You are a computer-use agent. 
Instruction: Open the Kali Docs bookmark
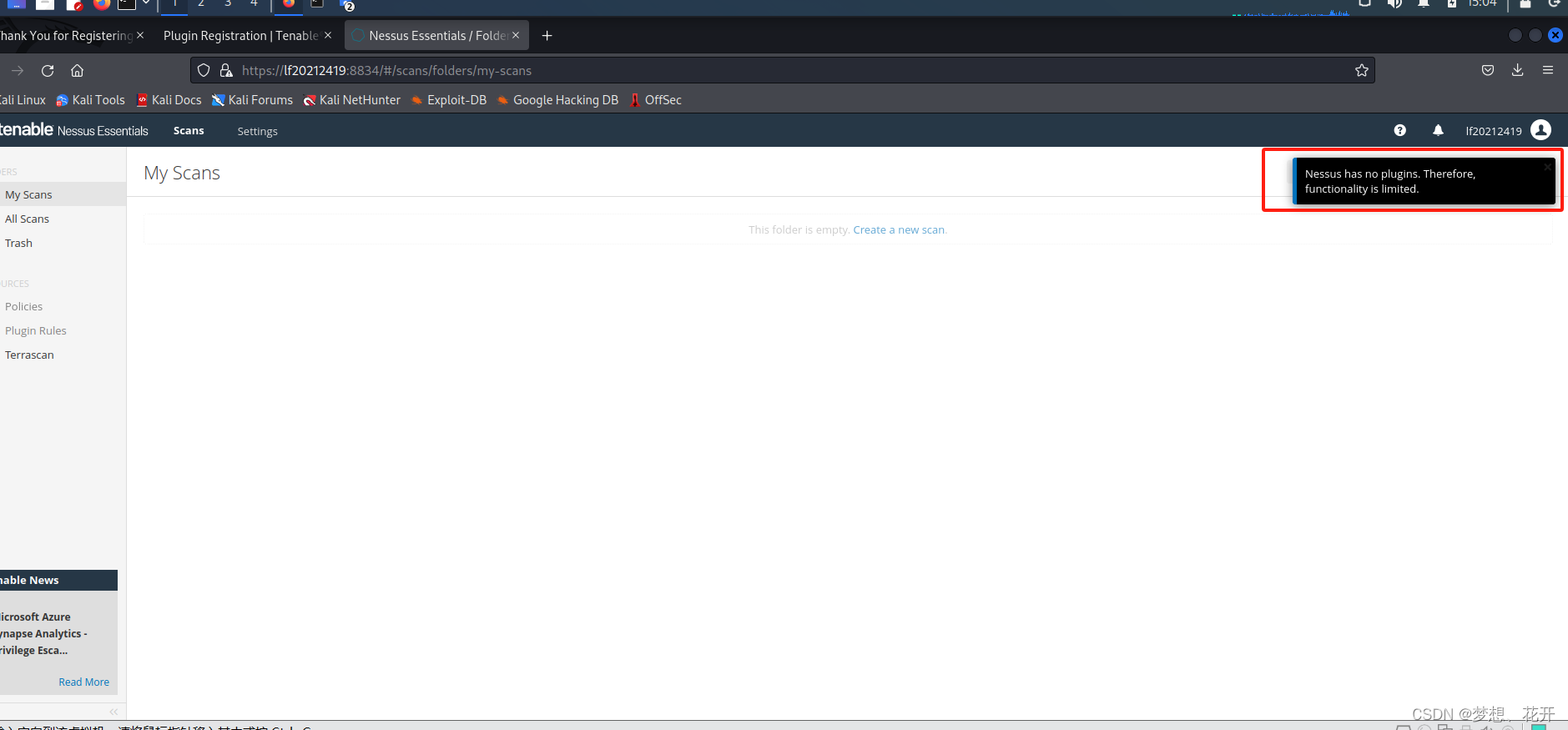[169, 100]
